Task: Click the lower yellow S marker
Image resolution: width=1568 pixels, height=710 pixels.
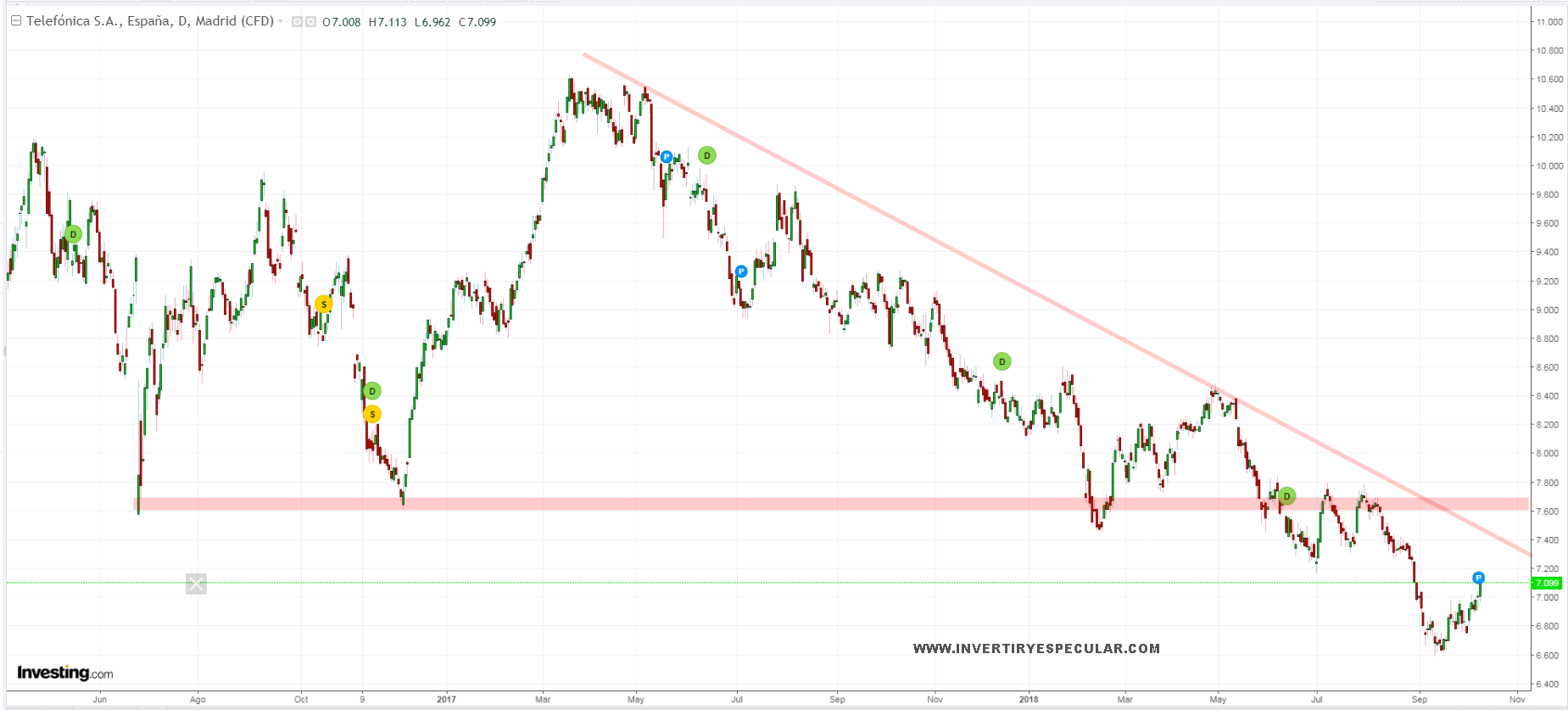Action: tap(372, 414)
